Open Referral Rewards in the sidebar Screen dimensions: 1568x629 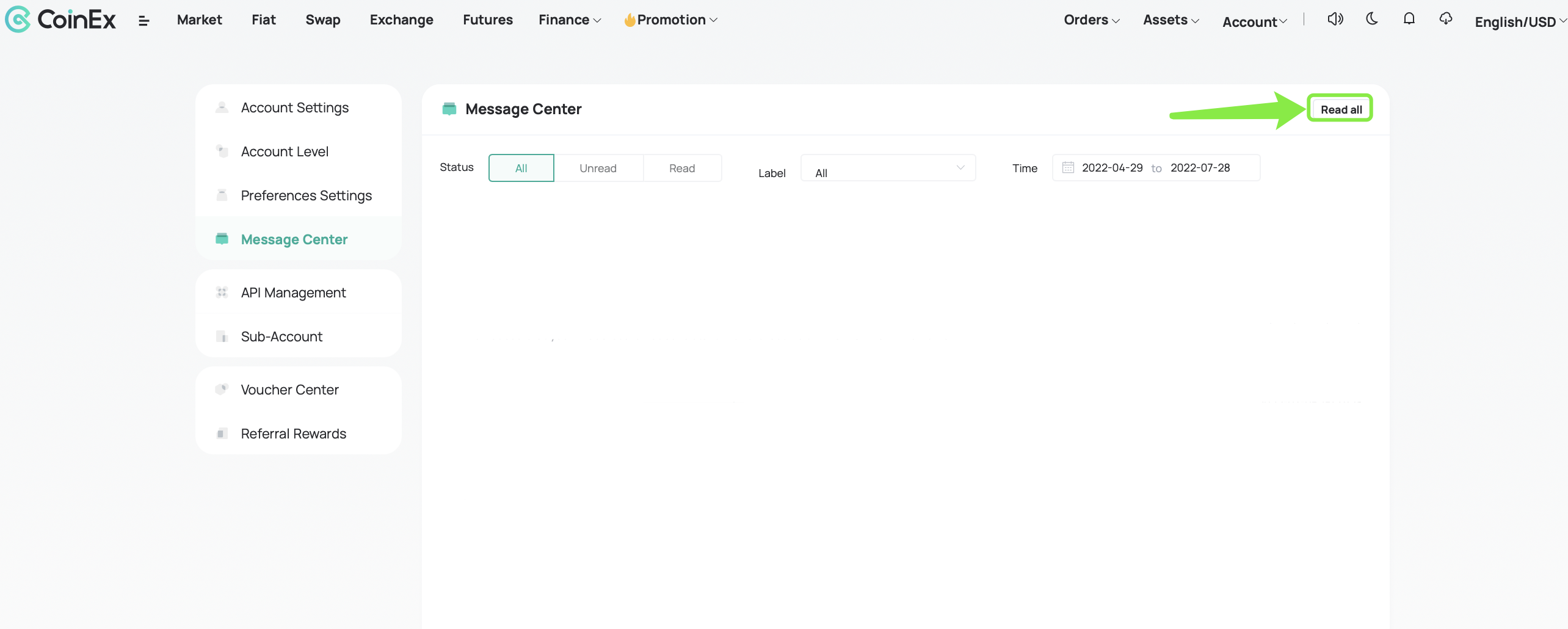pos(299,434)
